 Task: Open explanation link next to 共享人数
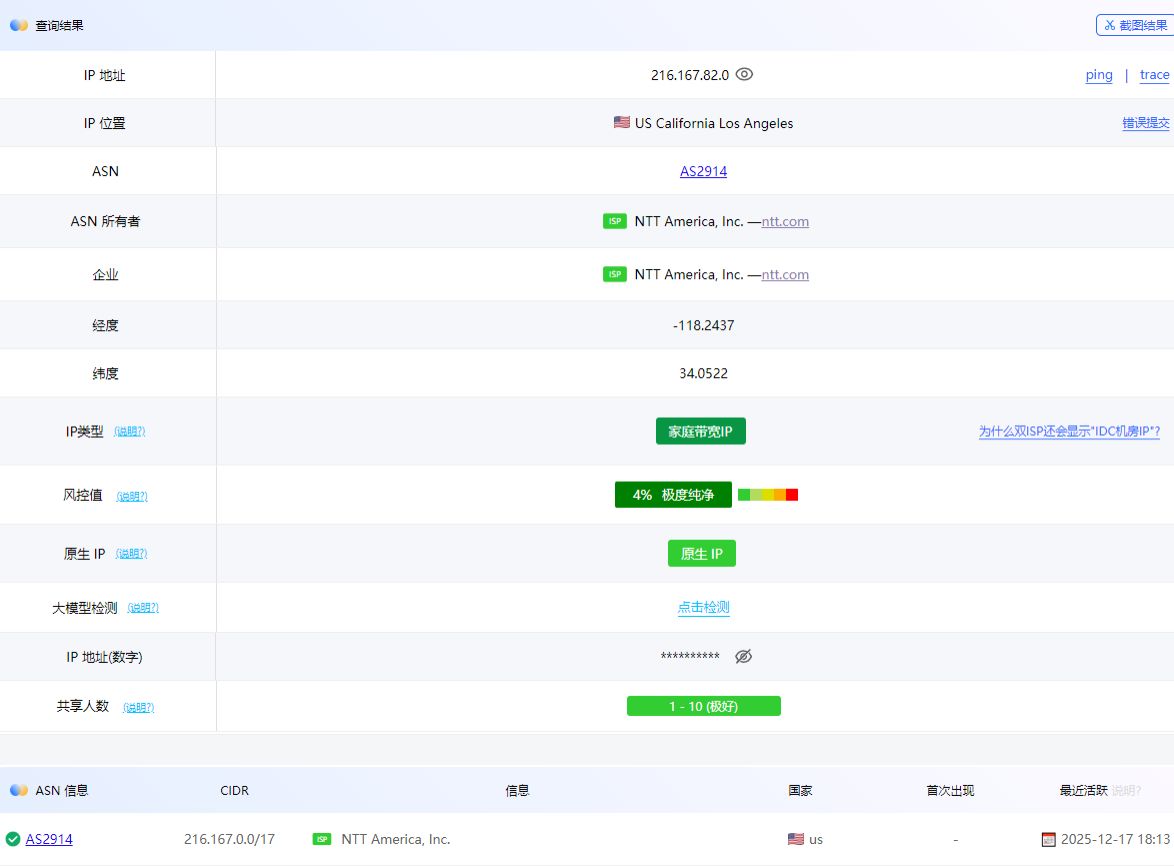pyautogui.click(x=138, y=707)
